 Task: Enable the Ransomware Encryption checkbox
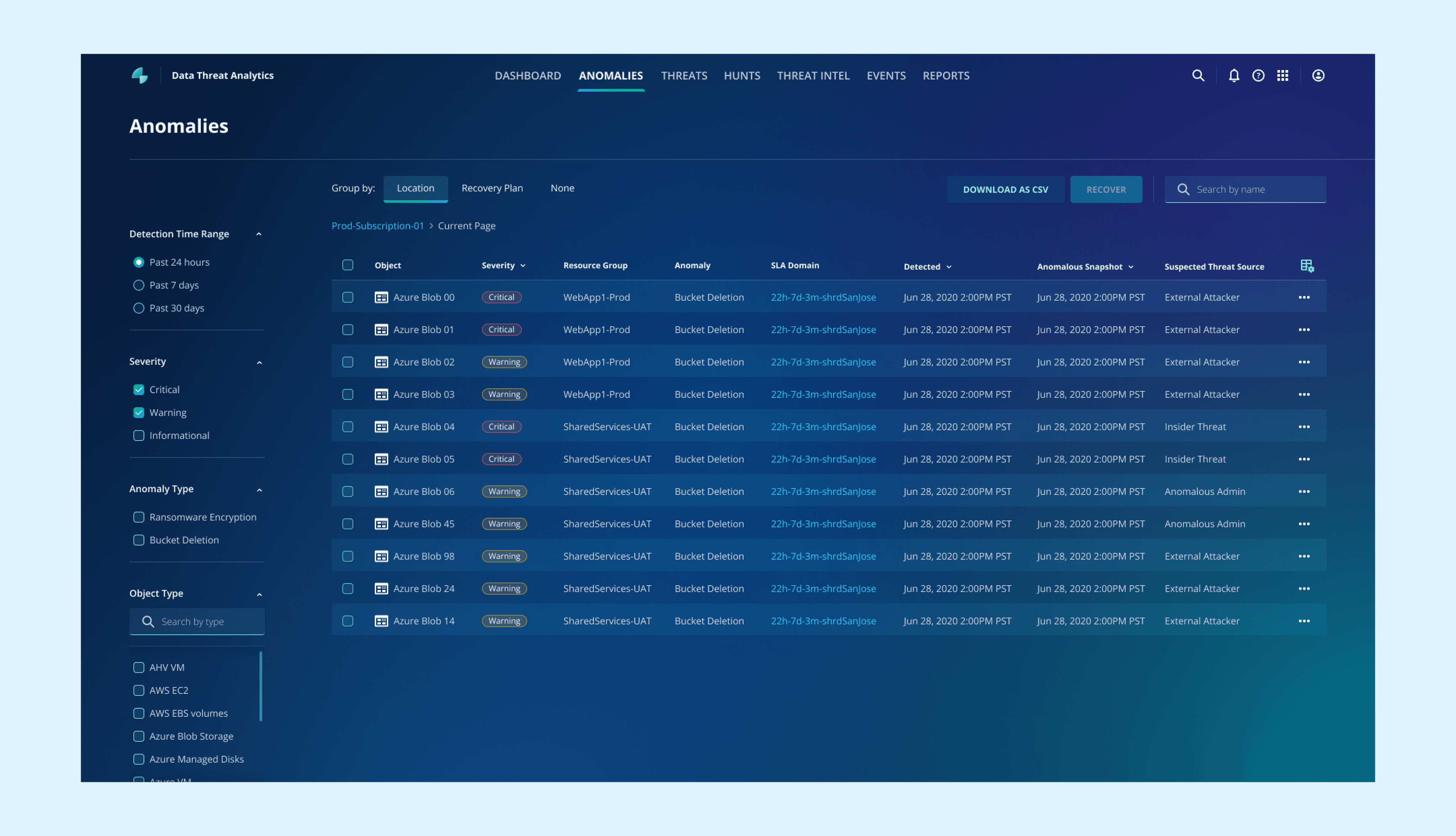coord(138,517)
